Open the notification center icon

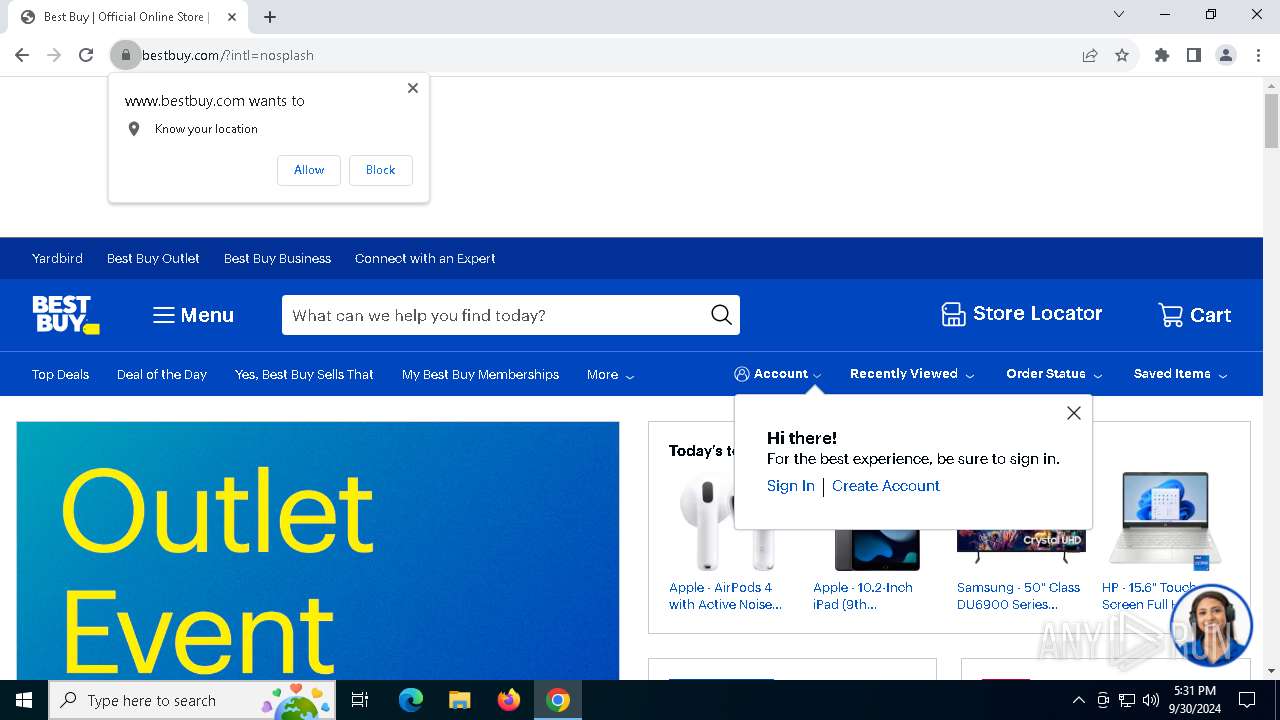(1247, 700)
